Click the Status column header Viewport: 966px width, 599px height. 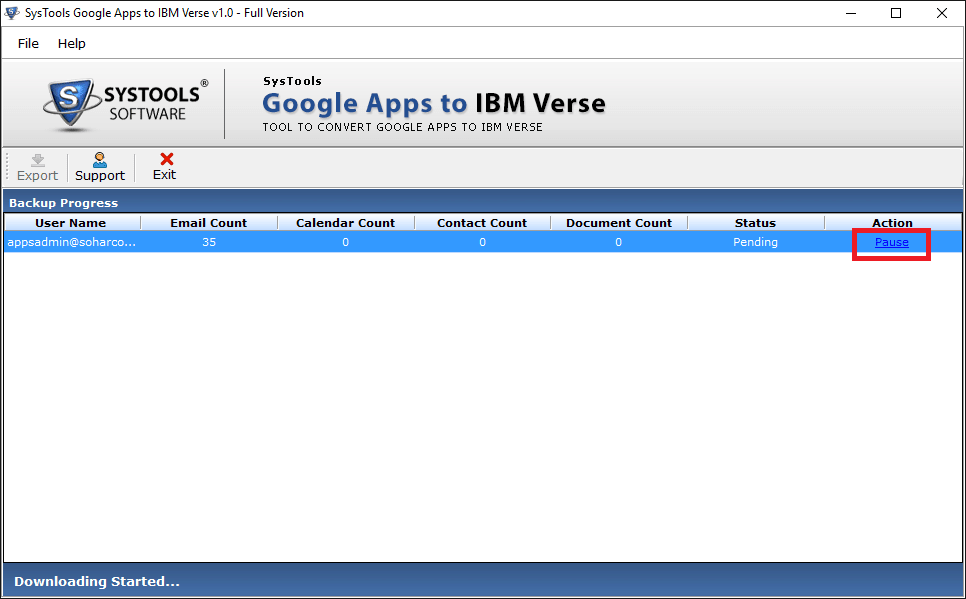click(x=755, y=223)
